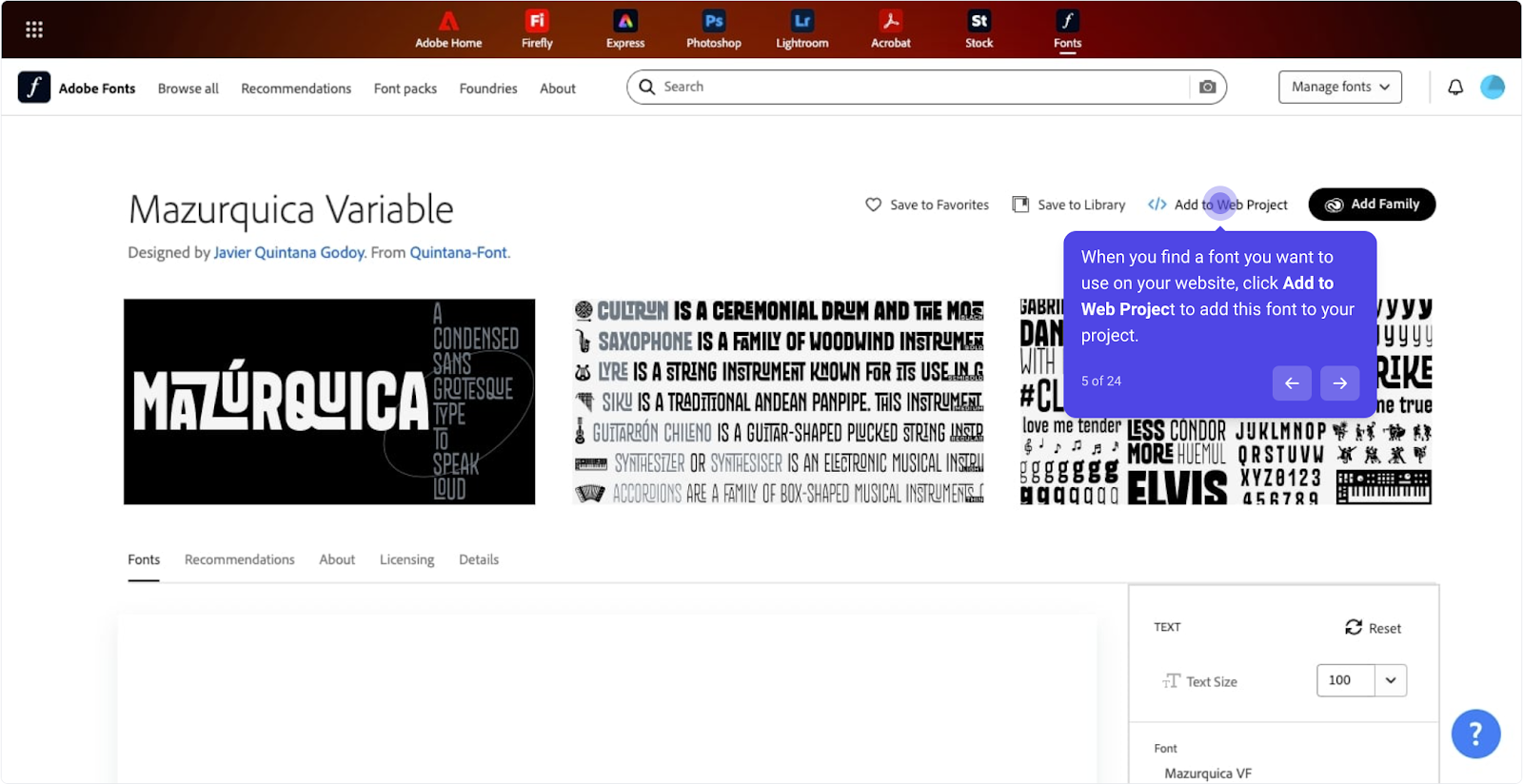Open the black Mazúrquica sample thumbnail
Viewport: 1523px width, 784px height.
coord(329,402)
